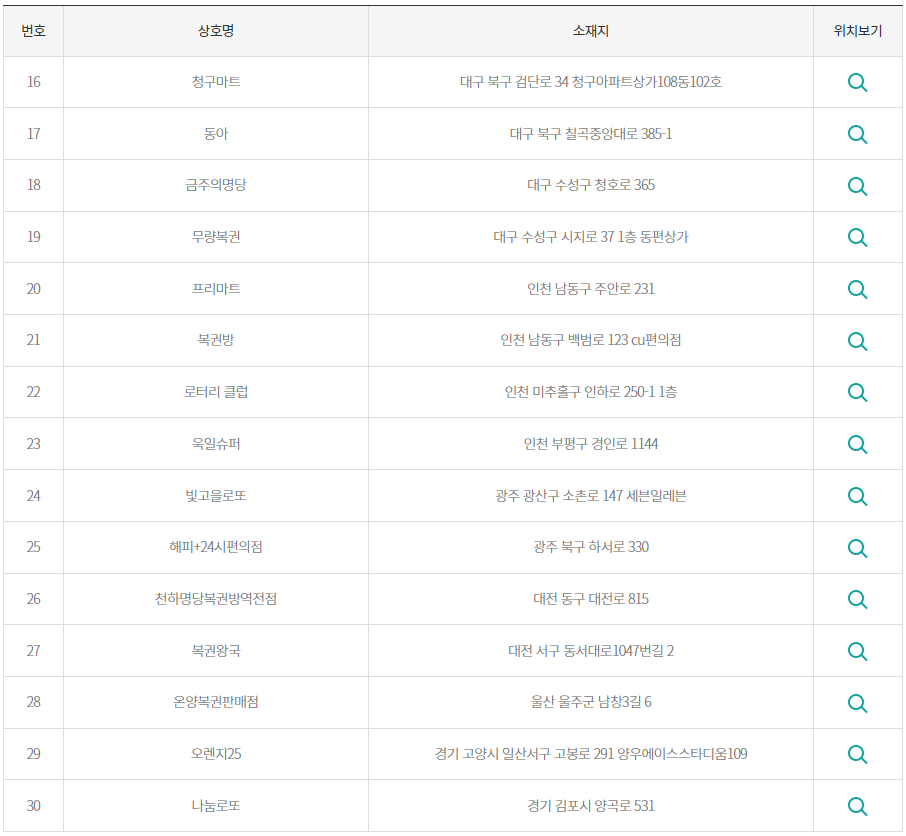The height and width of the screenshot is (836, 906).
Task: Select store name 동아
Action: tap(216, 134)
